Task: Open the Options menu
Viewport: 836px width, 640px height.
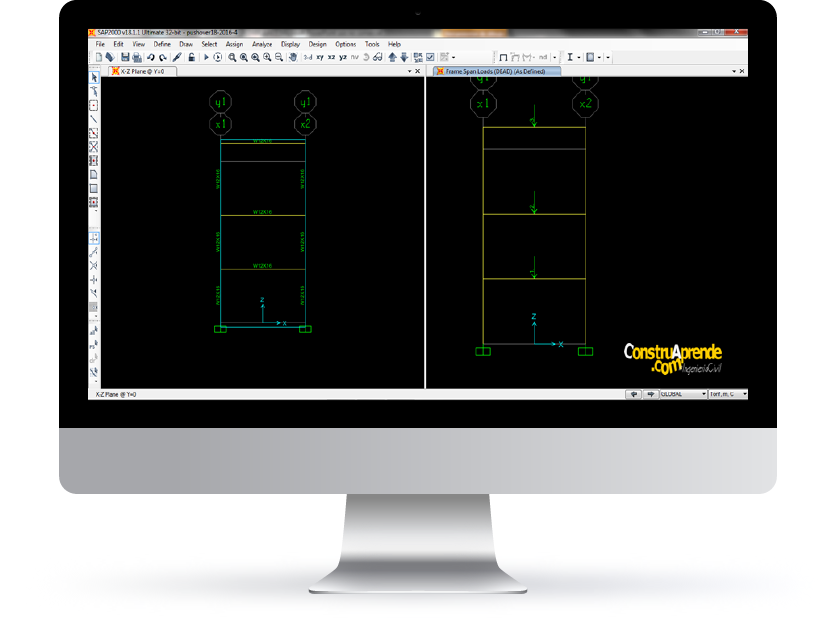Action: pos(345,44)
